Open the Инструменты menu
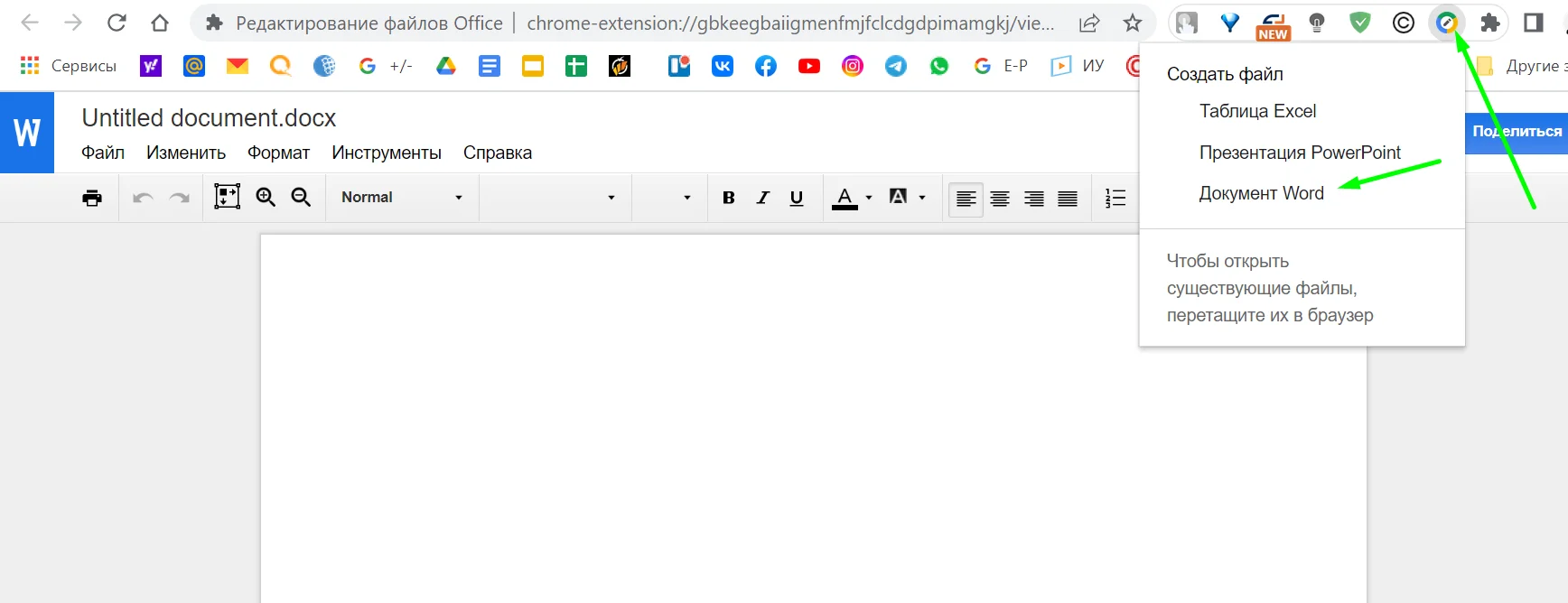1568x603 pixels. coord(387,153)
